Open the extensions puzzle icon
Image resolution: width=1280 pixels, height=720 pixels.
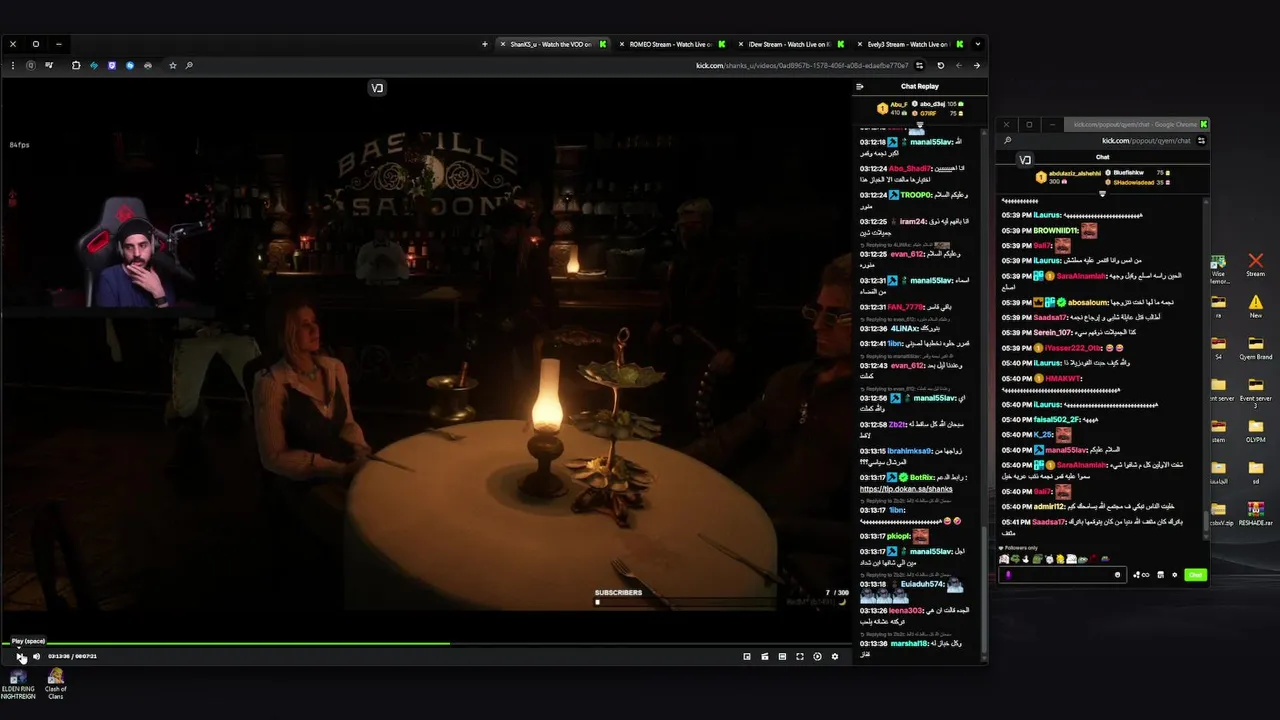pos(76,65)
